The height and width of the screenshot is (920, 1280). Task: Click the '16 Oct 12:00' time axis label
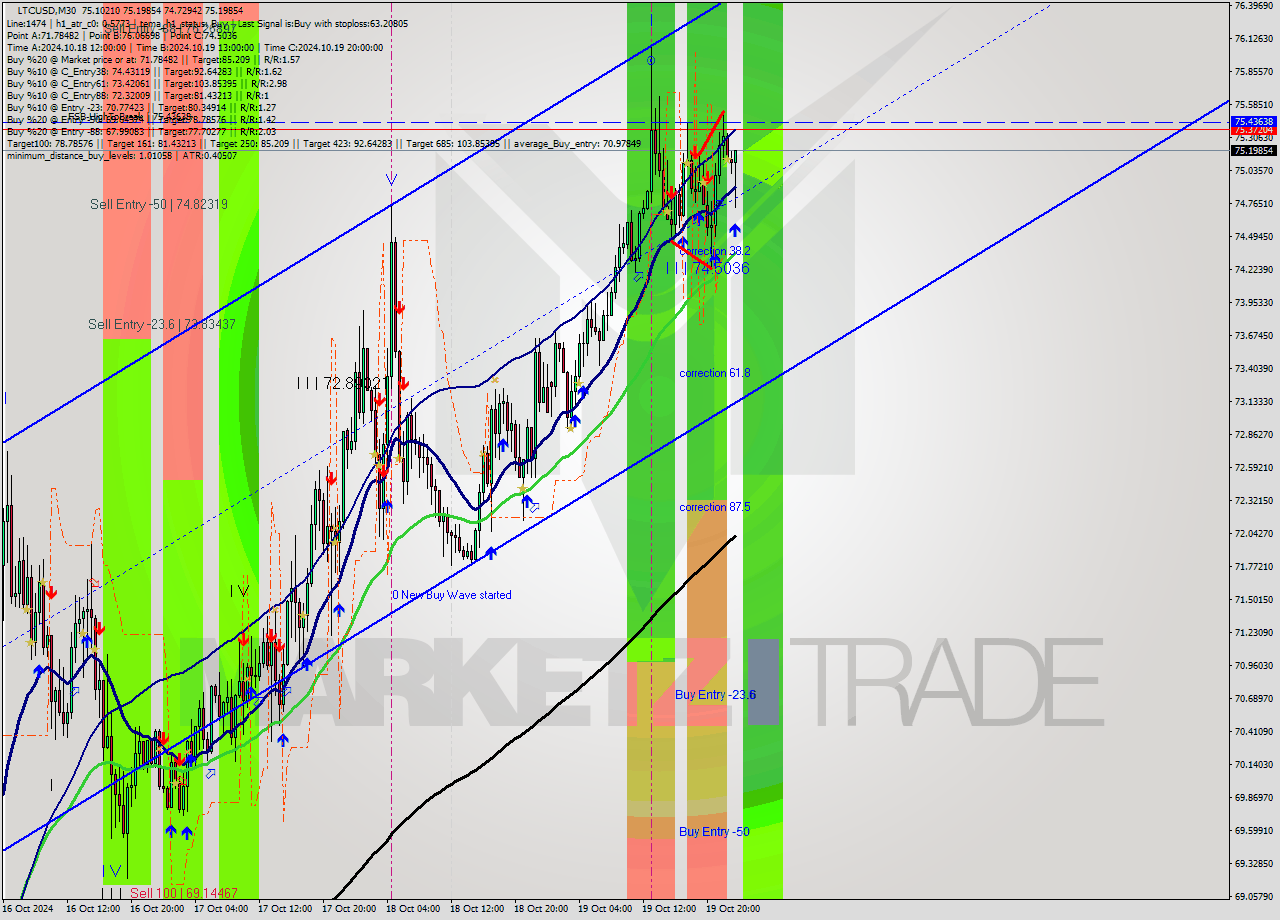pyautogui.click(x=94, y=909)
